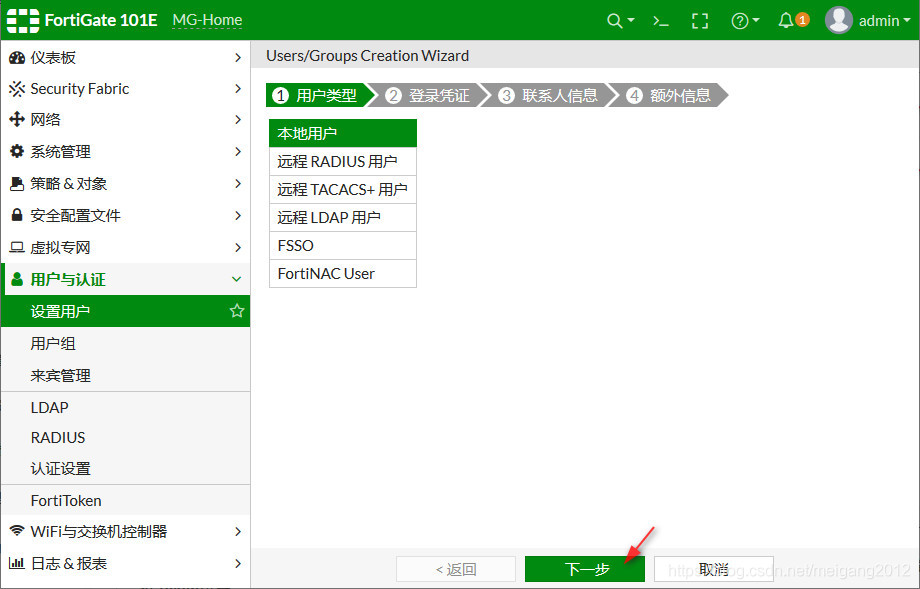Click the log & report chart icon
The width and height of the screenshot is (920, 589).
(x=17, y=563)
